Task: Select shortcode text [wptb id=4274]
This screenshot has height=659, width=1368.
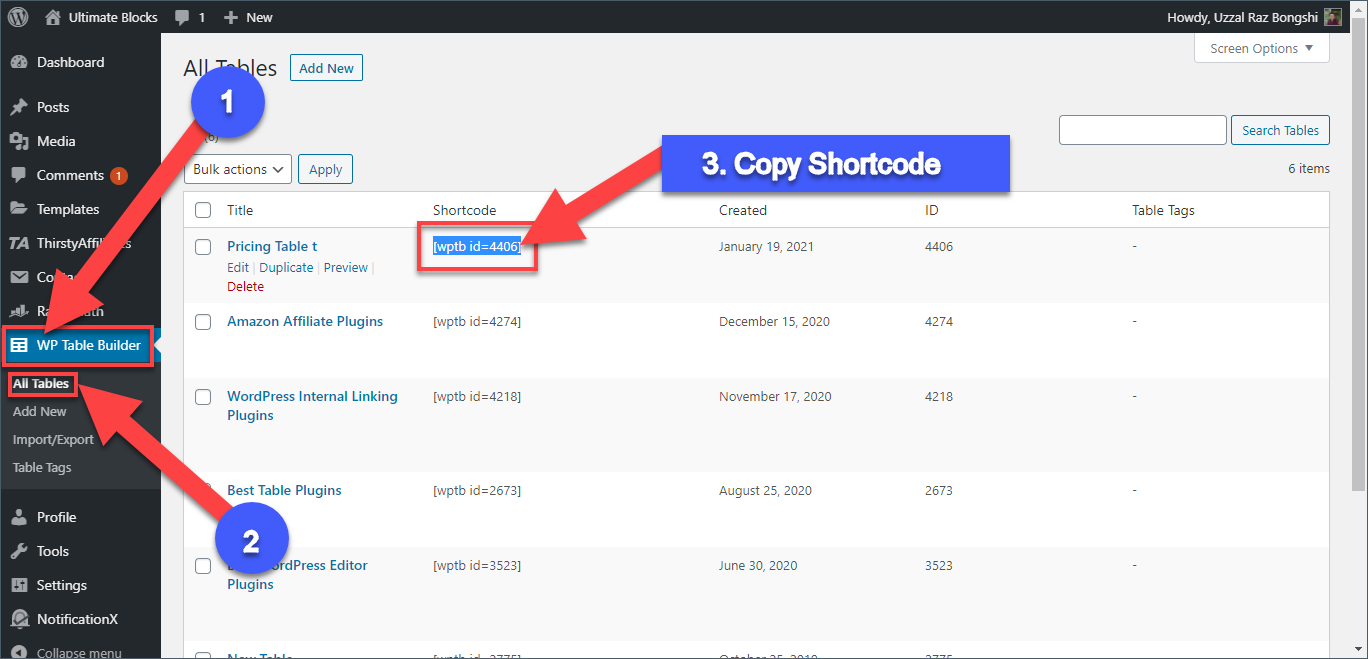Action: pyautogui.click(x=477, y=321)
